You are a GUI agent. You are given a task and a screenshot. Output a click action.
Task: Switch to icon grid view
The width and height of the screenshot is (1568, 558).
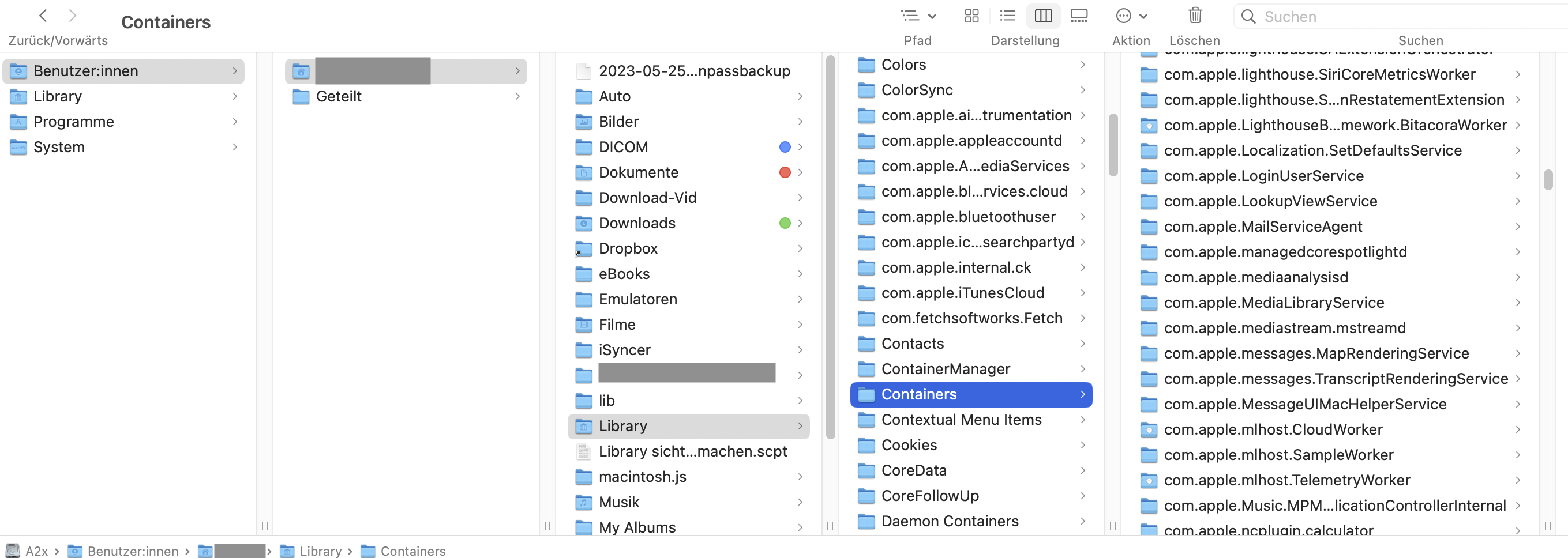[x=971, y=16]
